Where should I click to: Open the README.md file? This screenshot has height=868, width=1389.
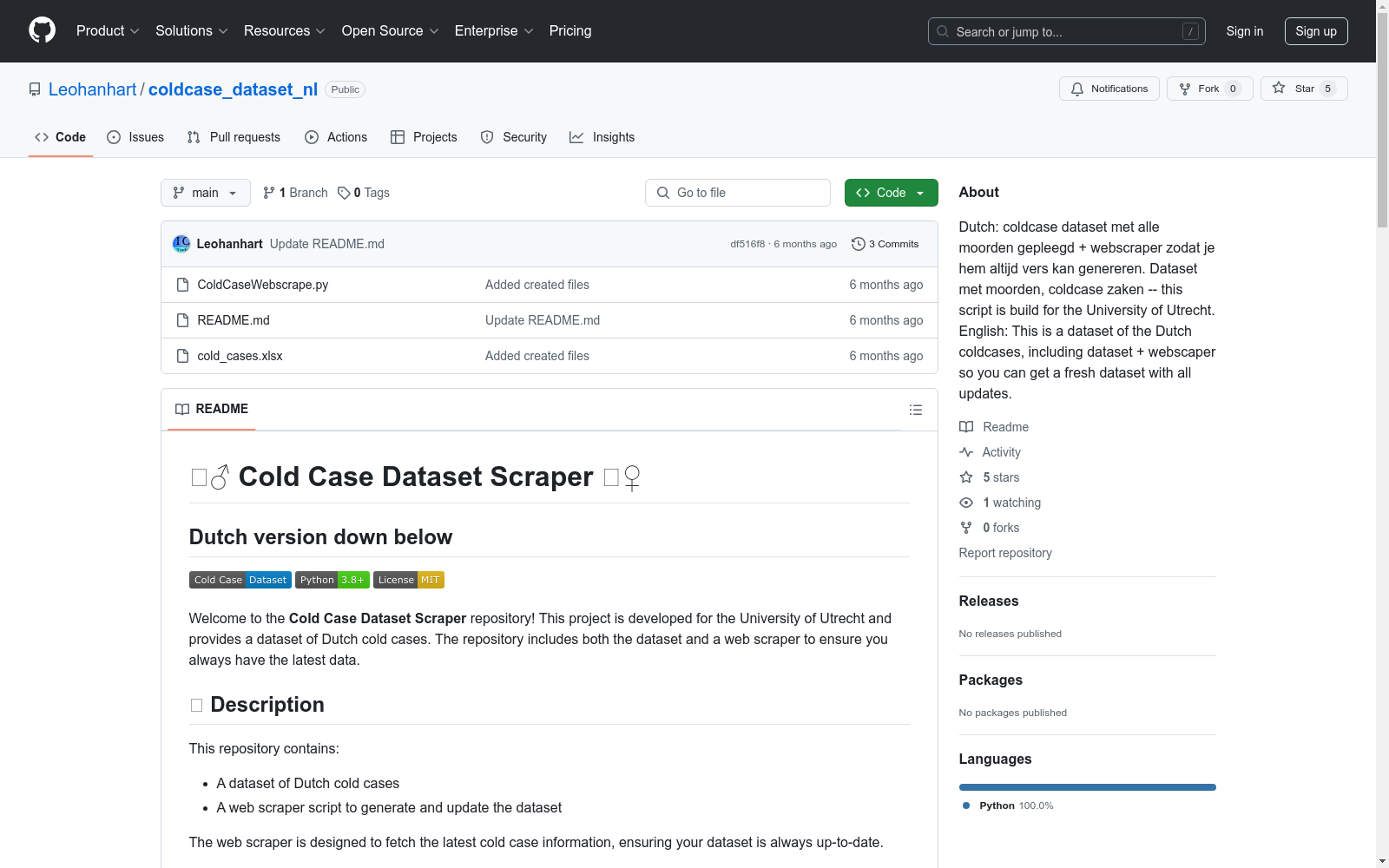point(234,320)
